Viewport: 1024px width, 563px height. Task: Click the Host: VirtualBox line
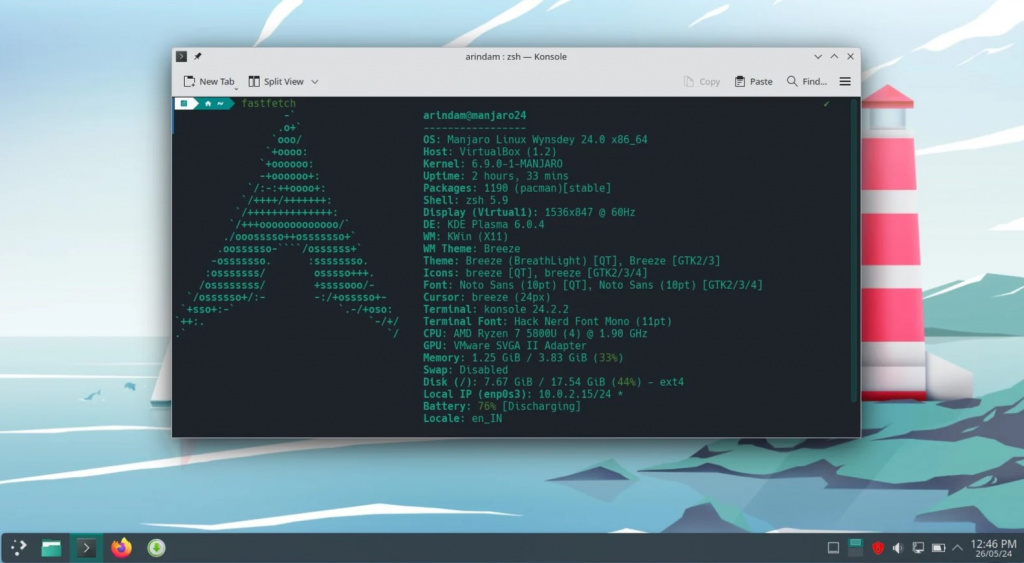click(x=490, y=152)
